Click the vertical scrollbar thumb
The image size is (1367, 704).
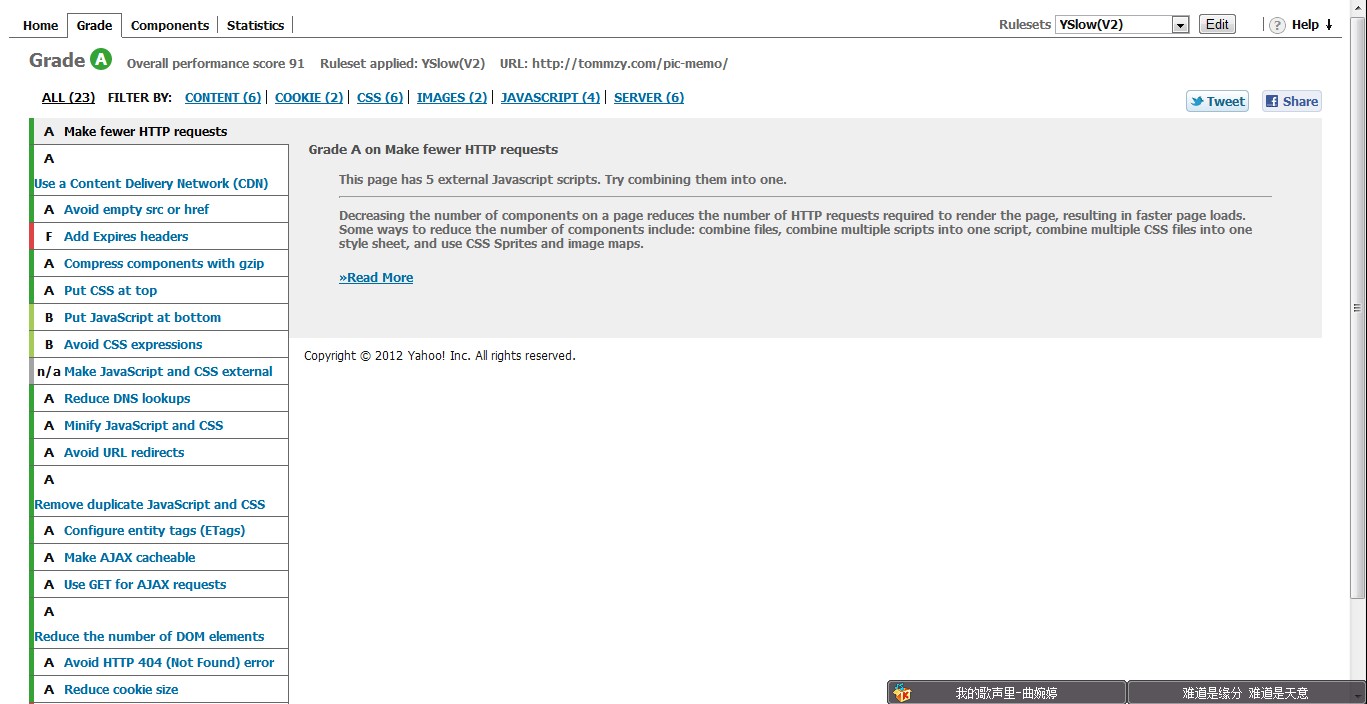pos(1357,308)
